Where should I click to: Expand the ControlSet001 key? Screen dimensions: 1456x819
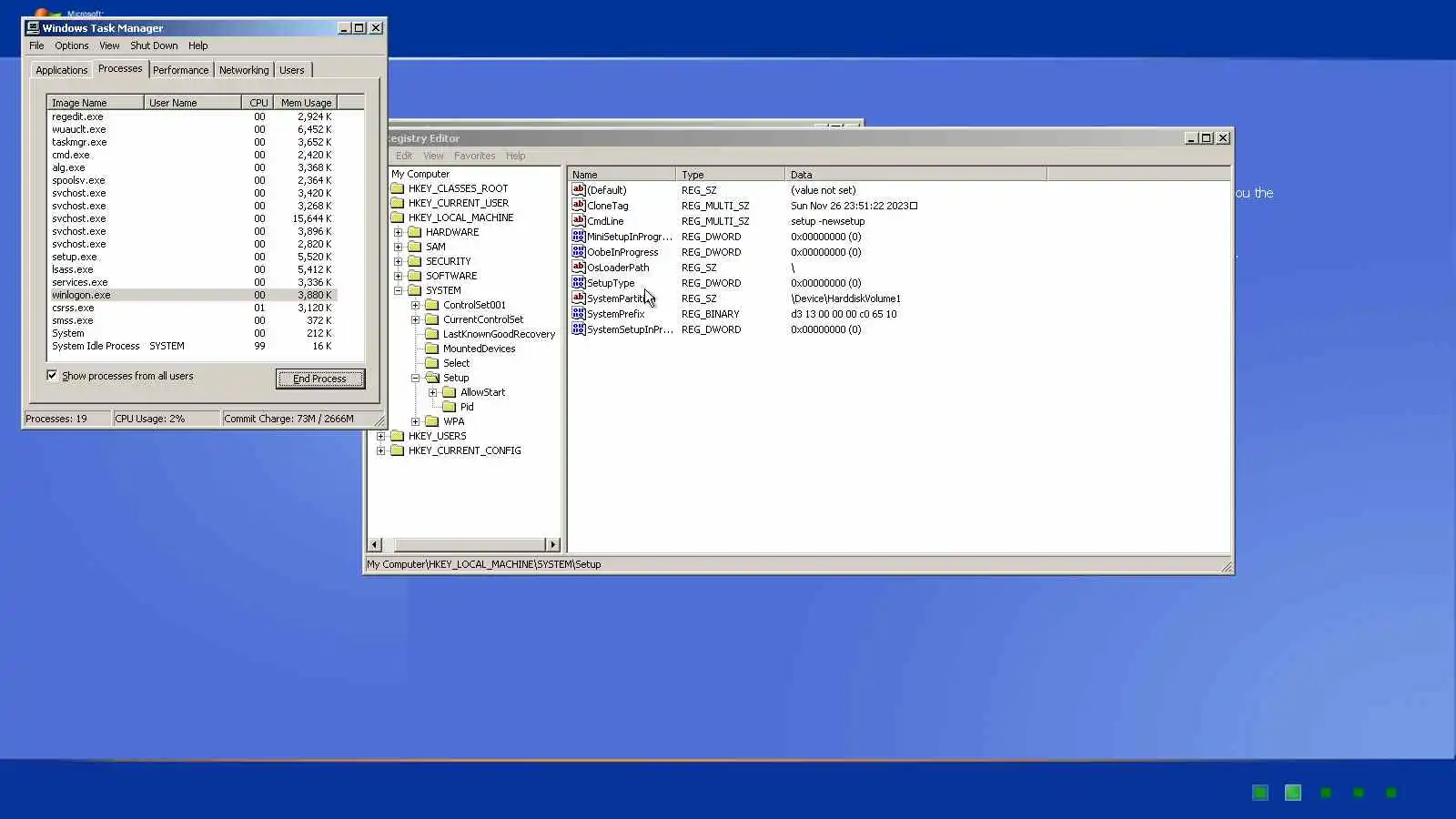(x=415, y=305)
